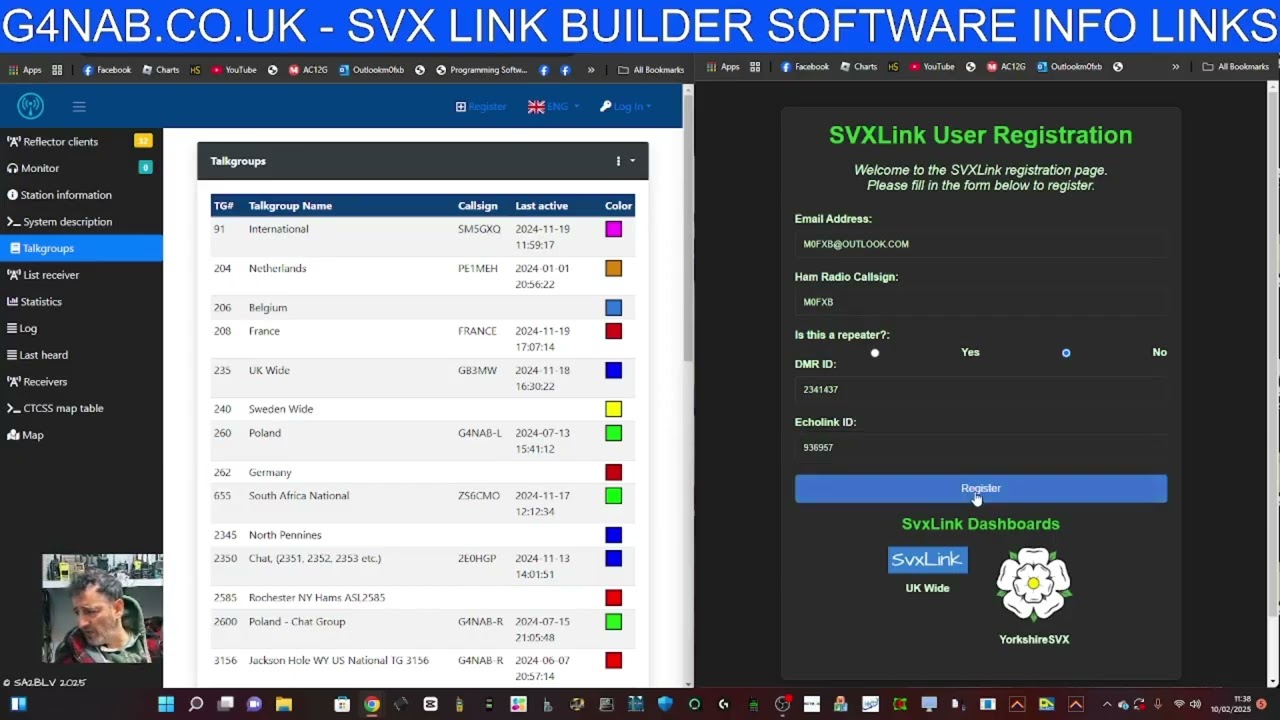The height and width of the screenshot is (720, 1280).
Task: Open AC12G bookmark in right browser
Action: tap(1006, 67)
